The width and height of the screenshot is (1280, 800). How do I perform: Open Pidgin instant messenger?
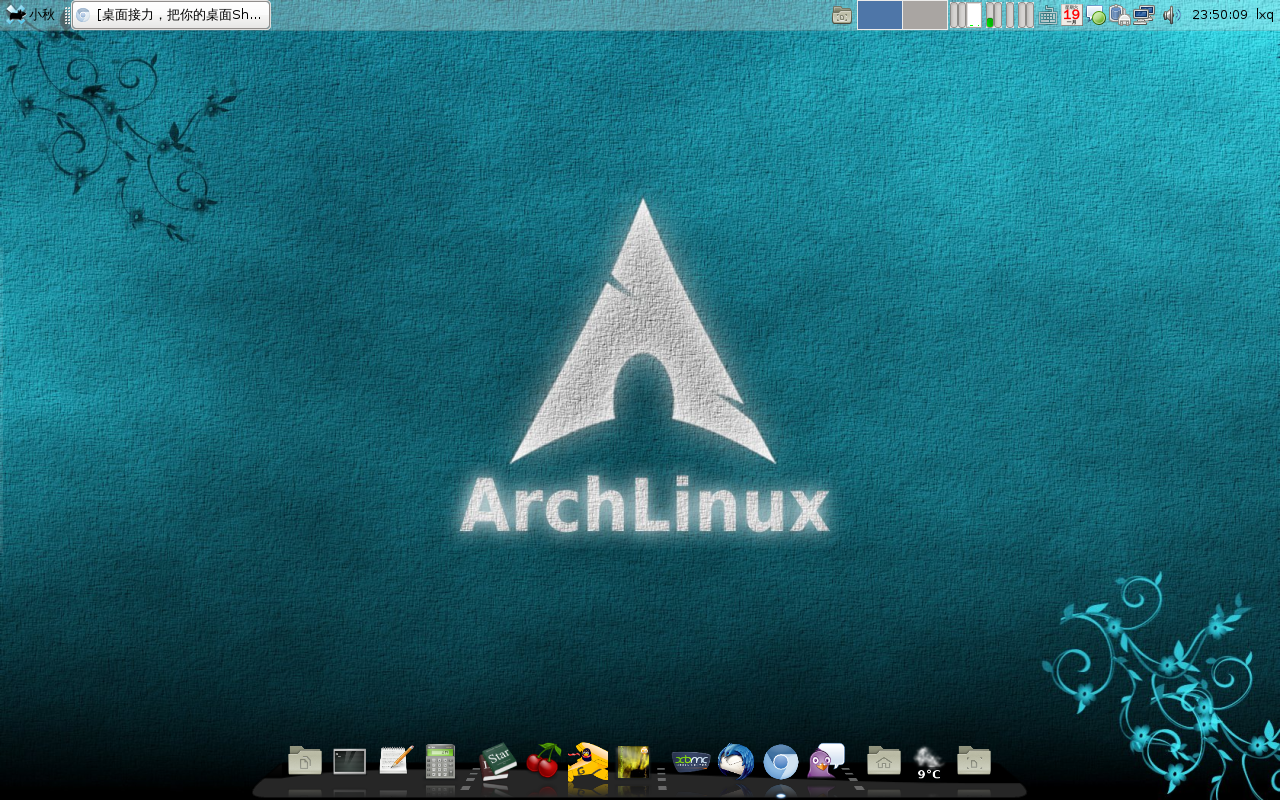[x=826, y=761]
